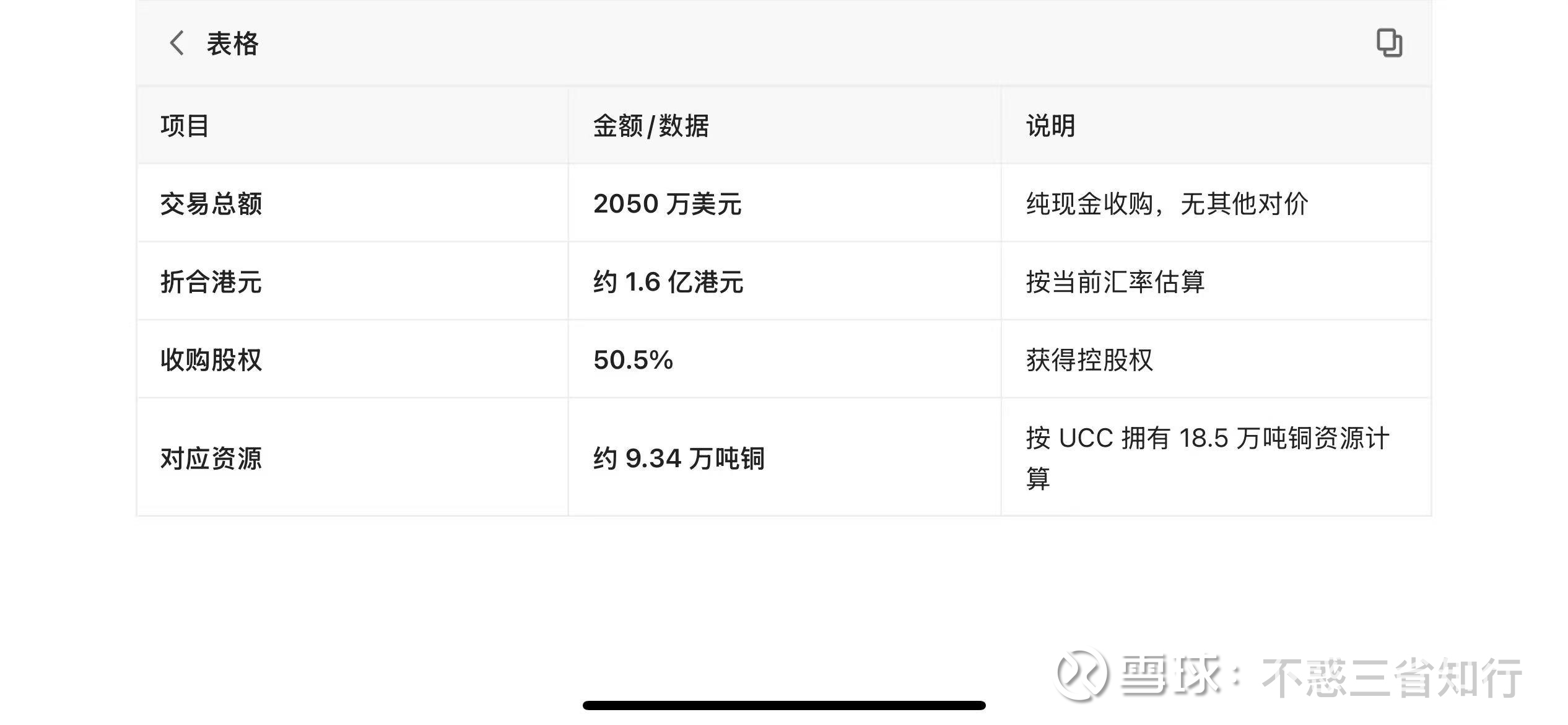Click the 纯现金收购 description cell
Image resolution: width=1568 pixels, height=725 pixels.
[x=1167, y=204]
